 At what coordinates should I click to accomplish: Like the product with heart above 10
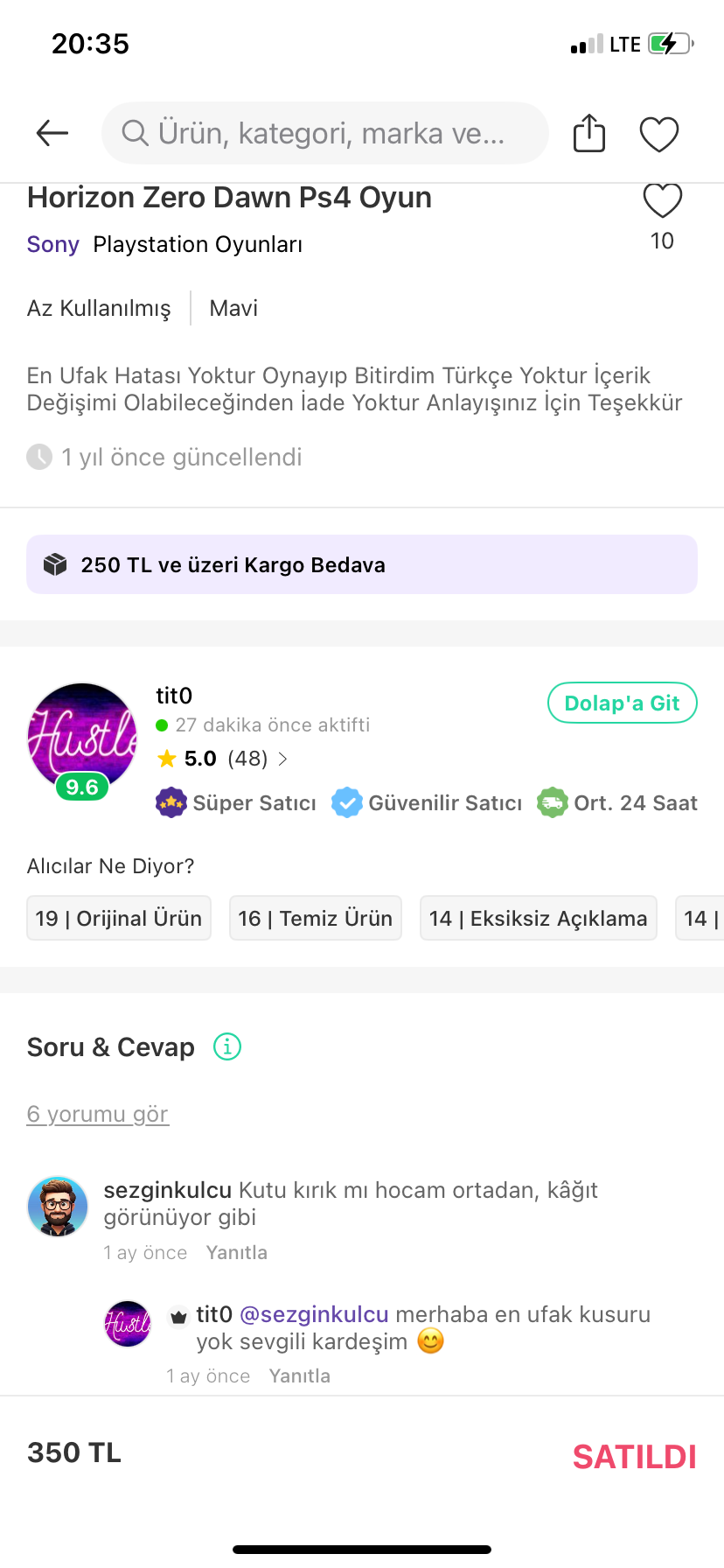[x=662, y=201]
